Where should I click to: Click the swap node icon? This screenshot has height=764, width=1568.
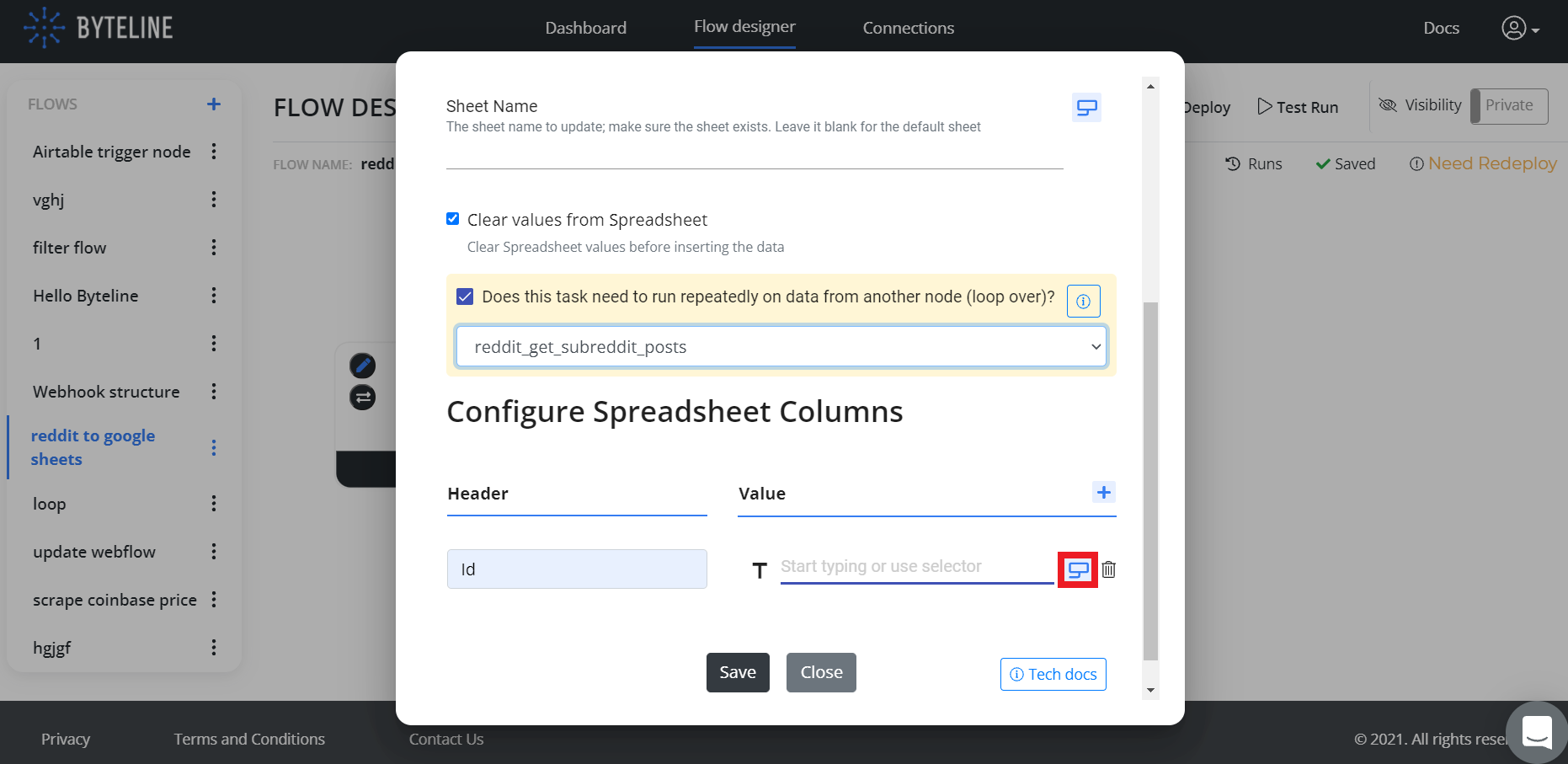pos(362,397)
